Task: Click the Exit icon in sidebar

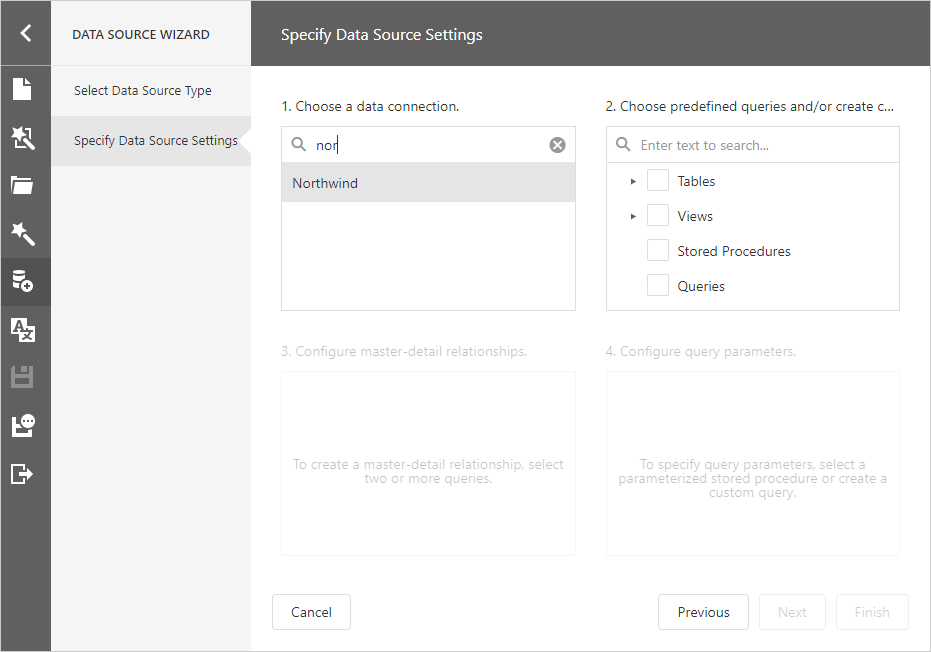Action: coord(22,473)
